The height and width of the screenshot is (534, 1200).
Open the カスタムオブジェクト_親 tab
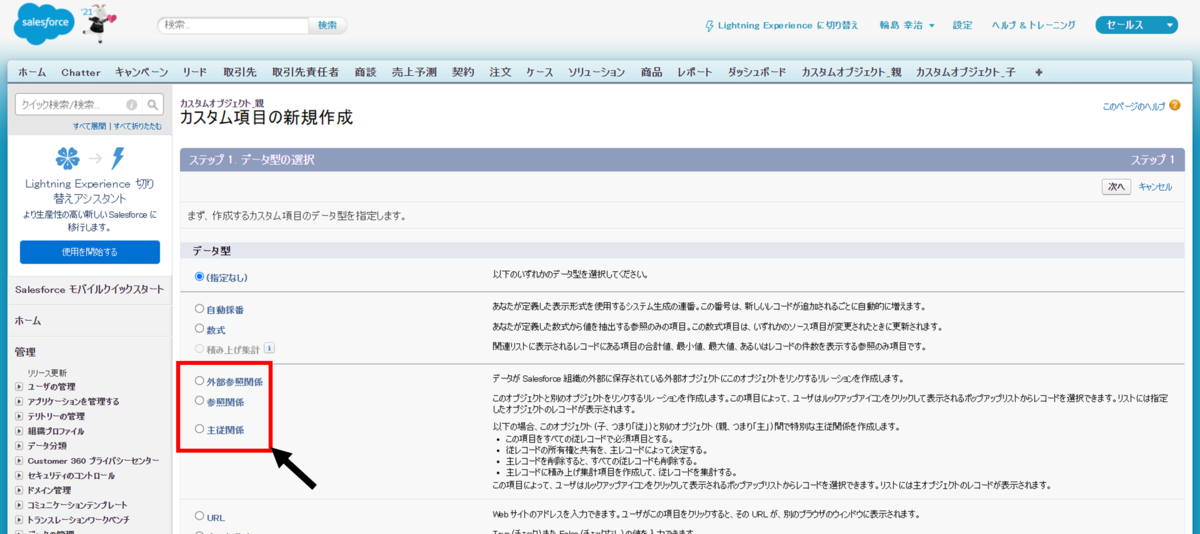[x=849, y=72]
